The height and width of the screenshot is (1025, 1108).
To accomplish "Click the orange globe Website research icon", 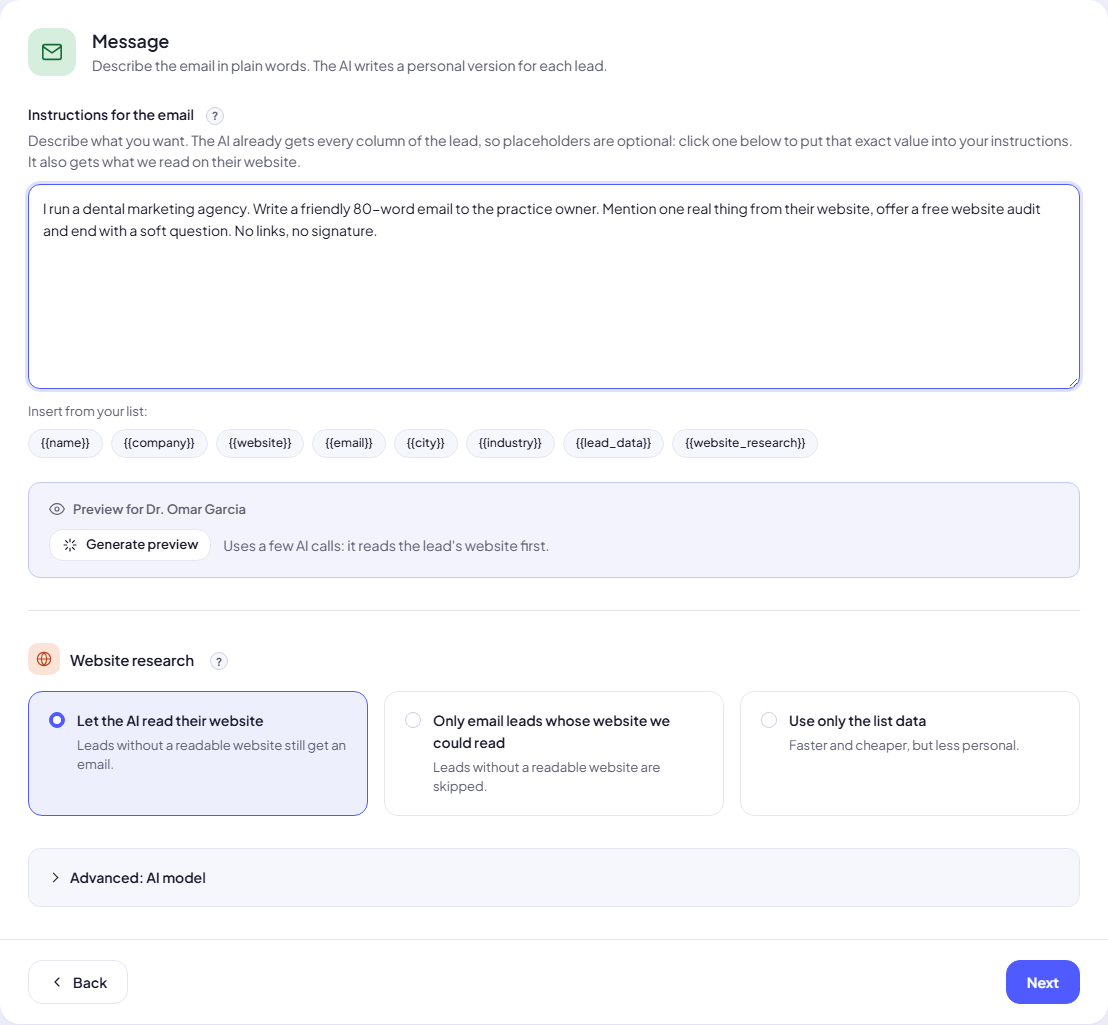I will [44, 659].
